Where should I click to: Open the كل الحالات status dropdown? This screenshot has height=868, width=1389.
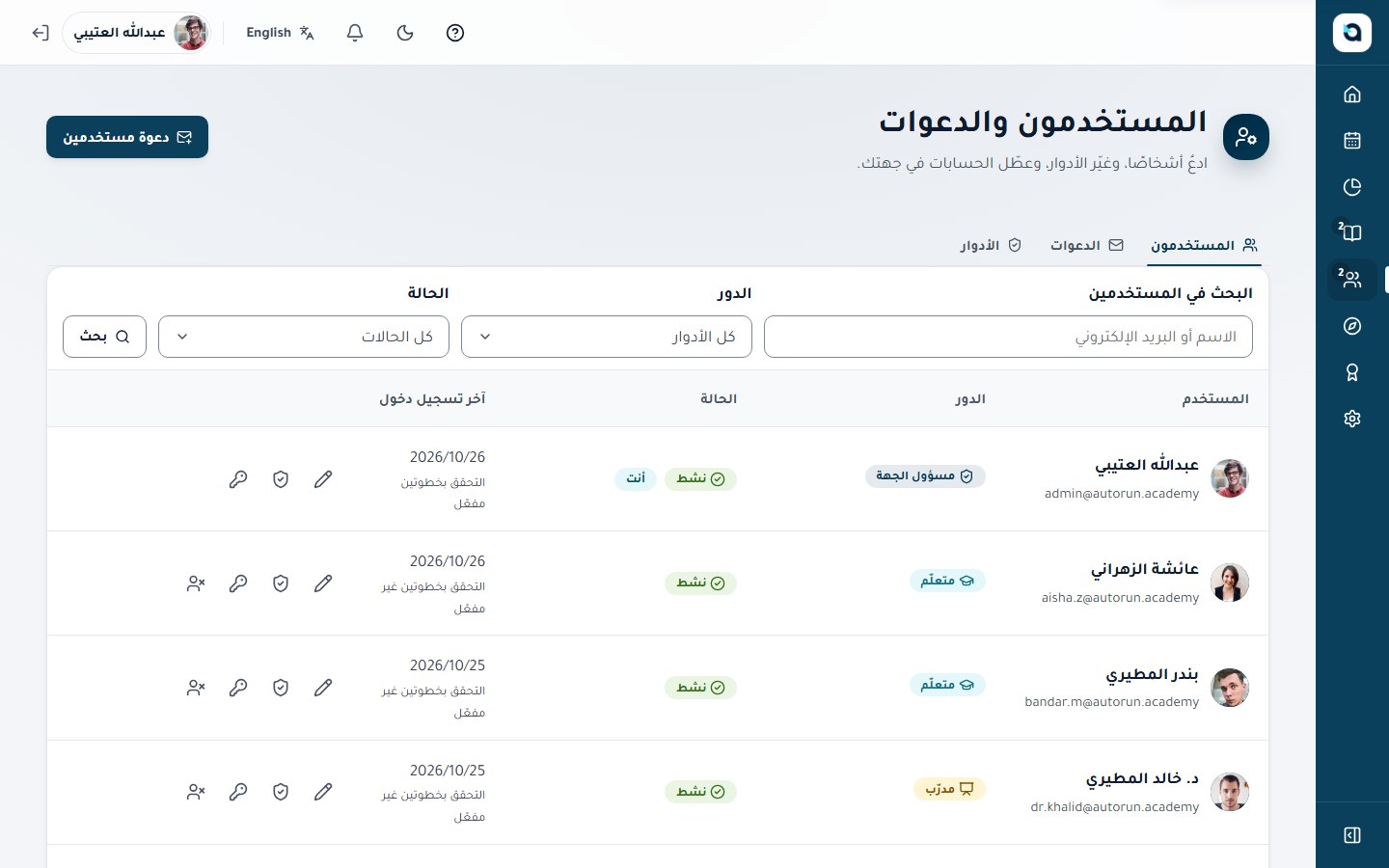[x=304, y=337]
